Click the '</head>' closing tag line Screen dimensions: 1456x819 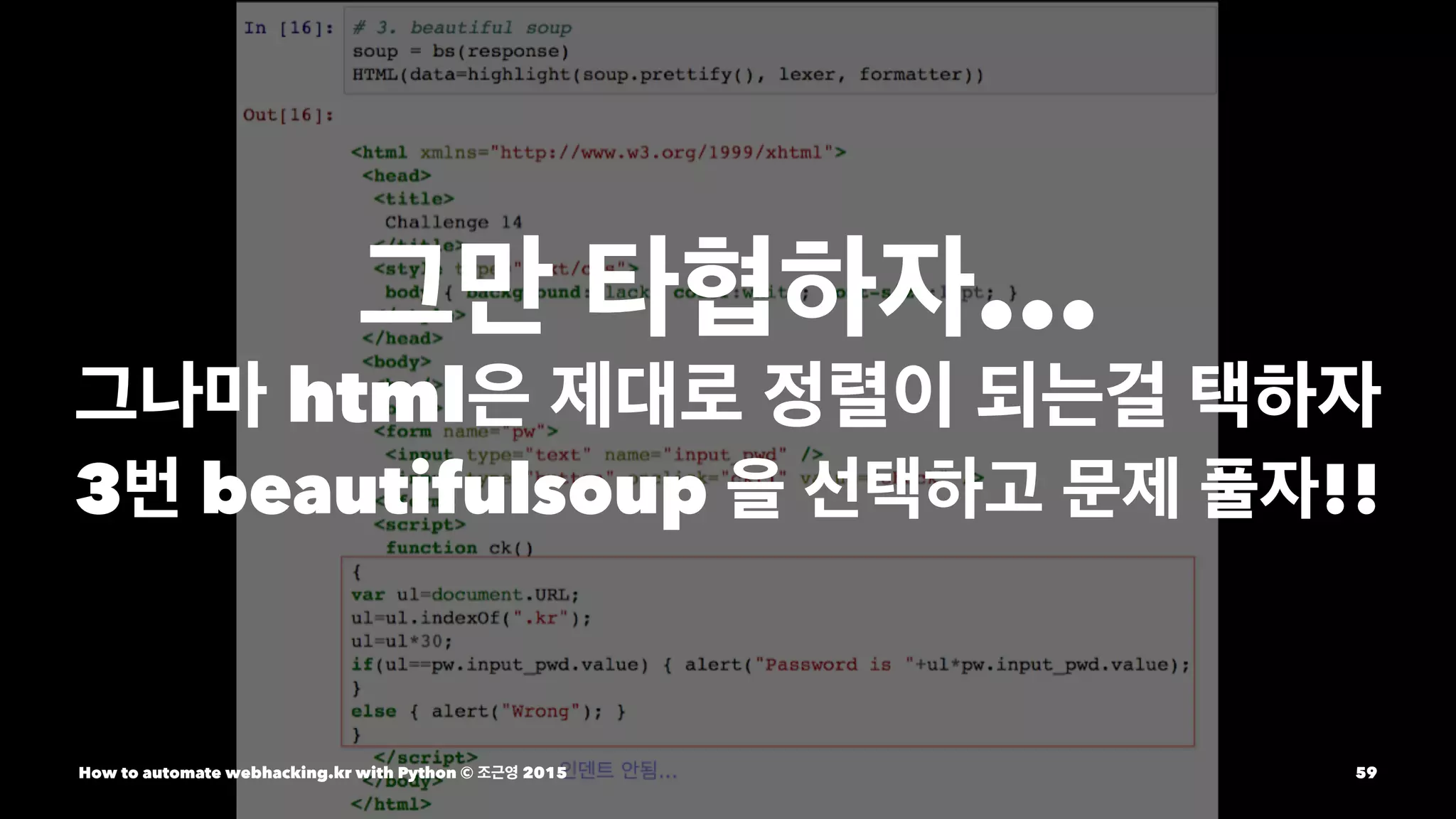tap(402, 338)
